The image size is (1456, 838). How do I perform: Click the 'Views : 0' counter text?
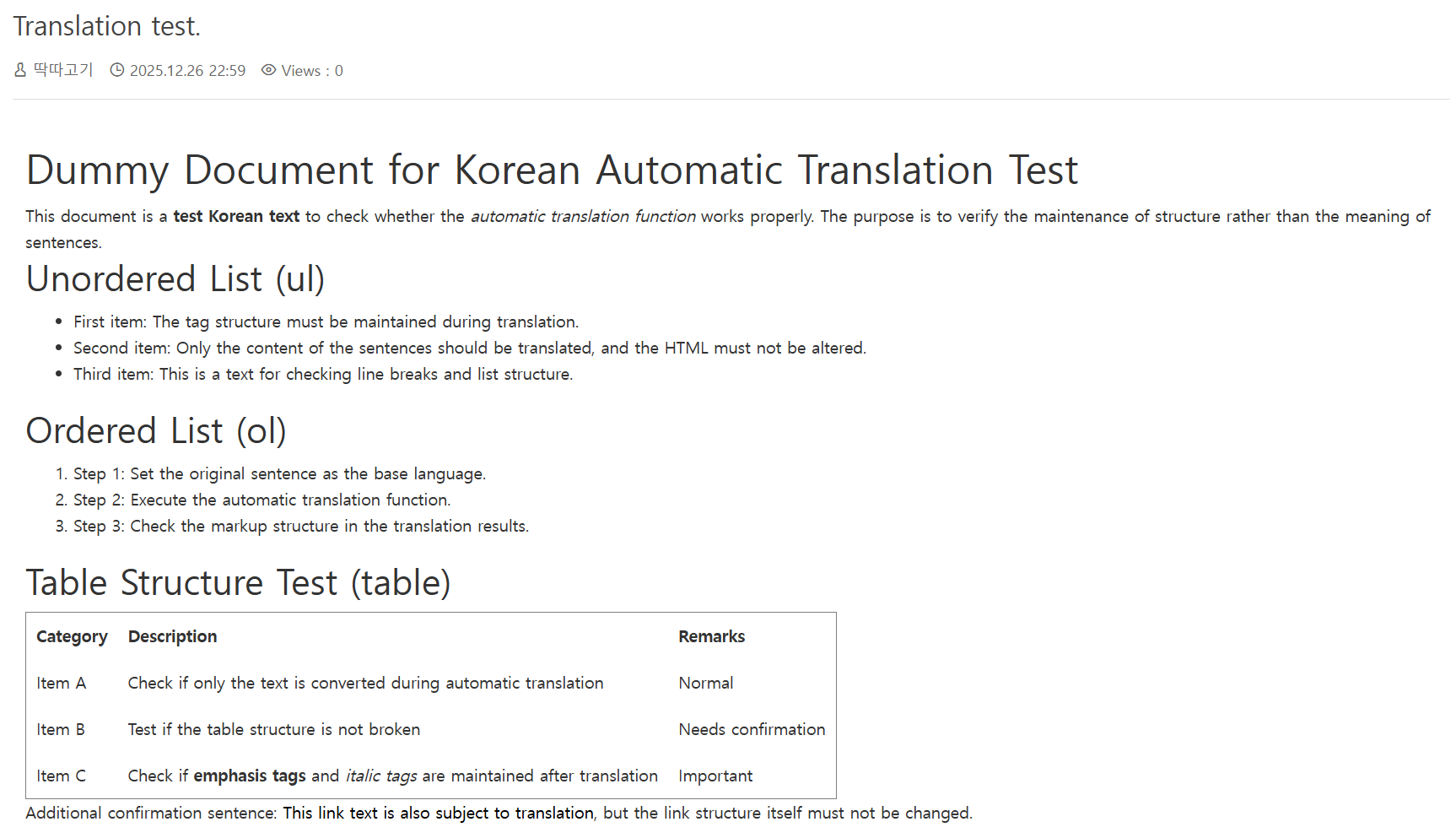tap(311, 71)
